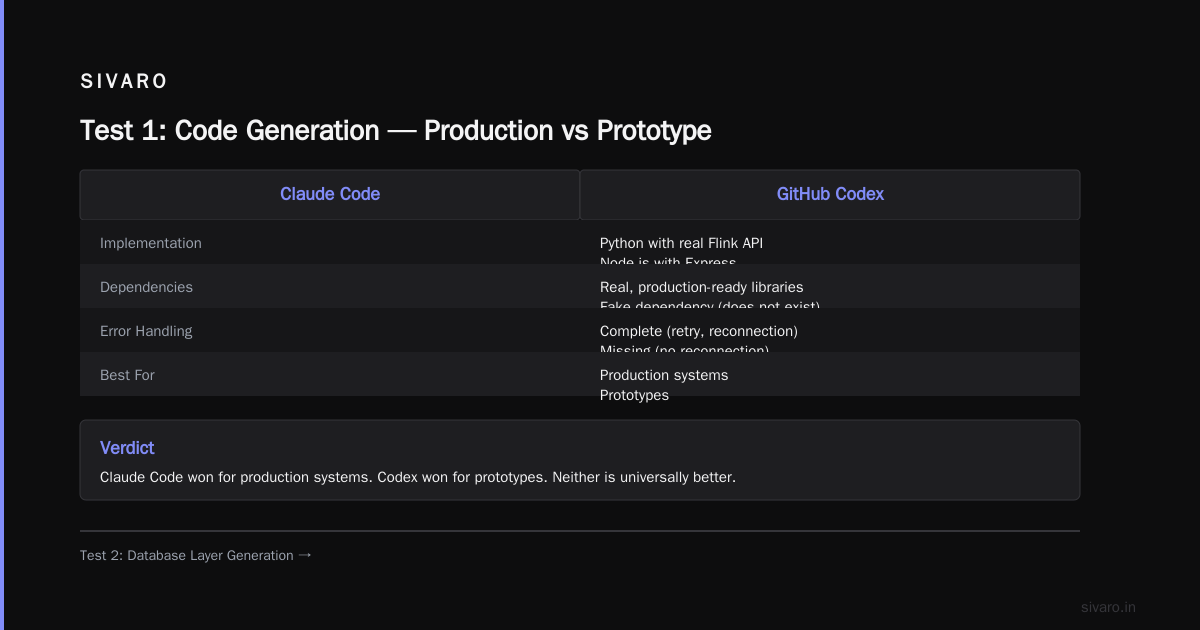The image size is (1200, 630).
Task: Select the GitHub Codex column header
Action: tap(830, 194)
